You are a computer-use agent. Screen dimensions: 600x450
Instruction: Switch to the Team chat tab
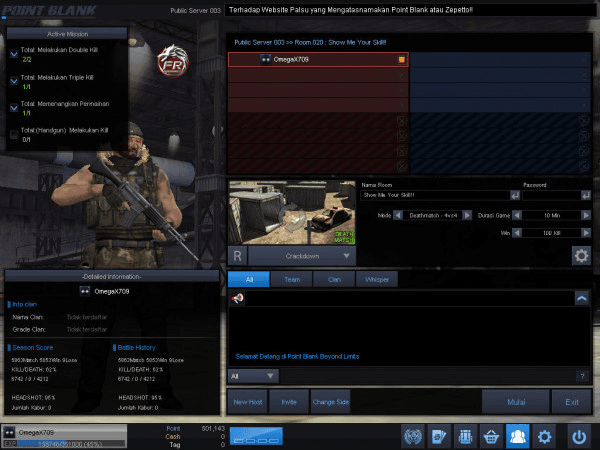(292, 279)
